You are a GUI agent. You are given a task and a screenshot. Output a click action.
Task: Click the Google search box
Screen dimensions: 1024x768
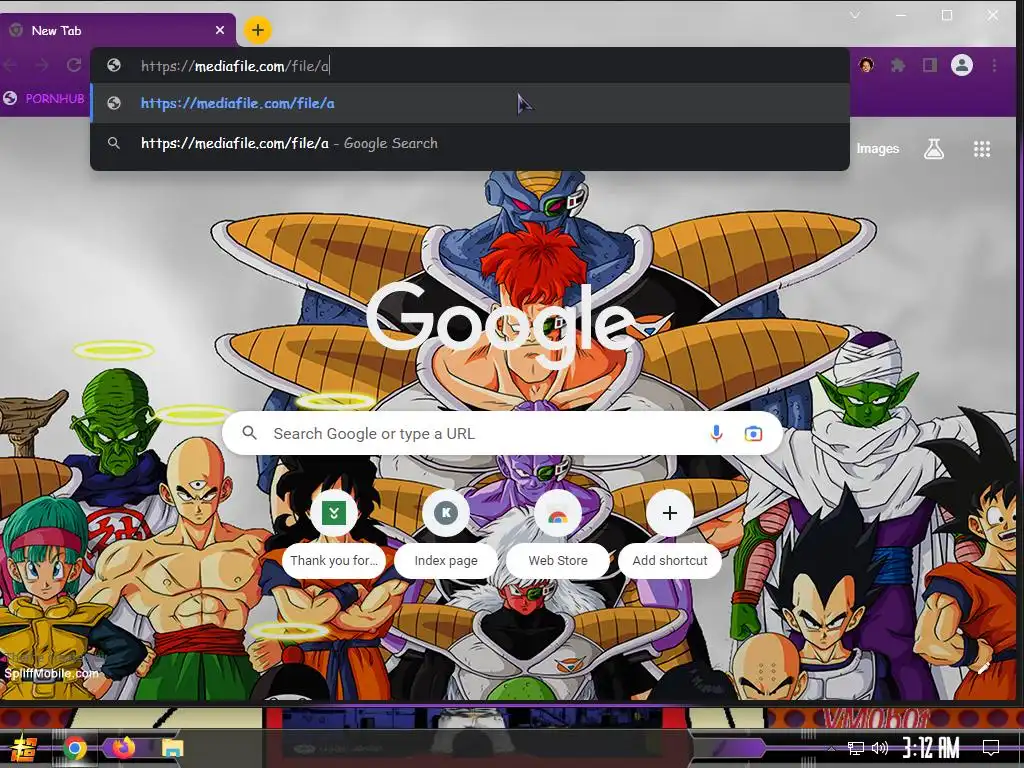[502, 433]
